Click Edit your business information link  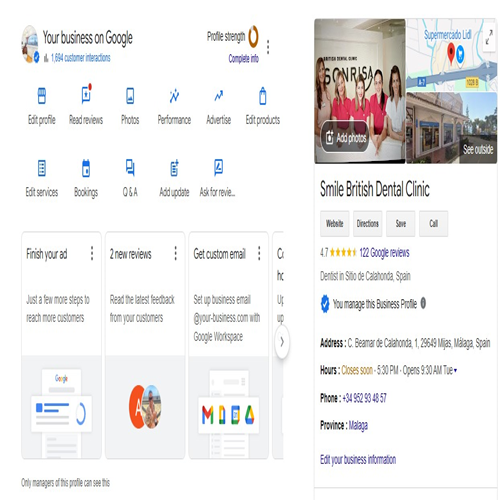(358, 460)
